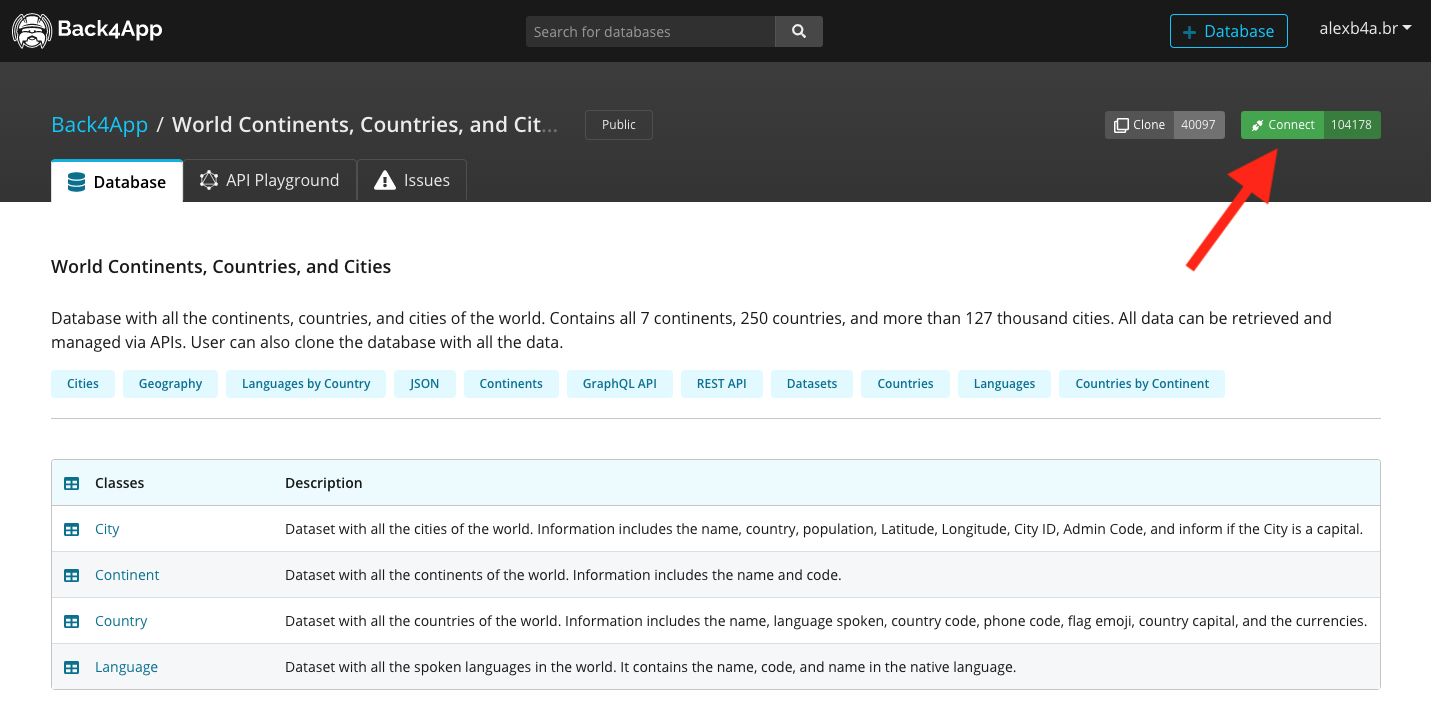Image resolution: width=1431 pixels, height=728 pixels.
Task: Select the Datasets tag
Action: tap(812, 384)
